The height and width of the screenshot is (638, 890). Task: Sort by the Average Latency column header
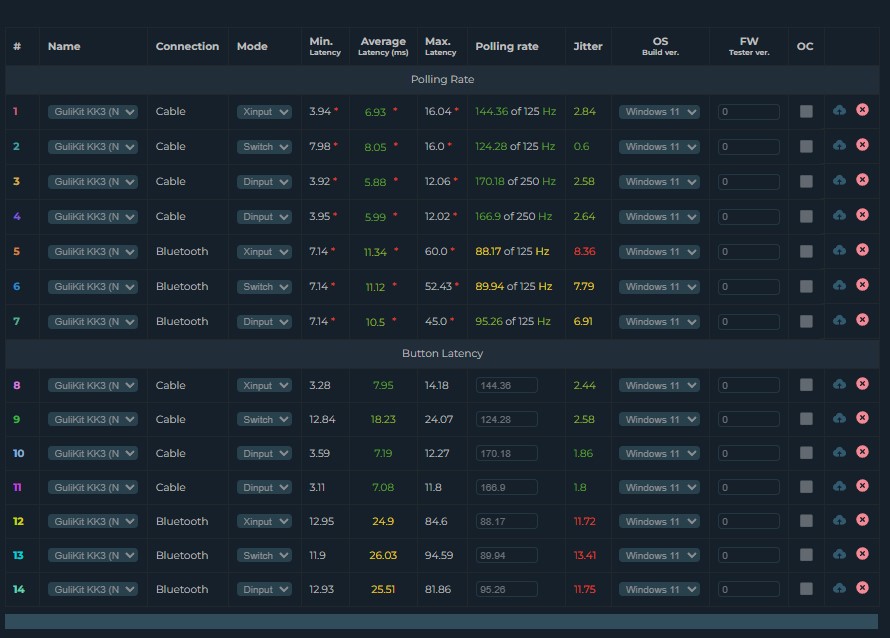click(383, 46)
